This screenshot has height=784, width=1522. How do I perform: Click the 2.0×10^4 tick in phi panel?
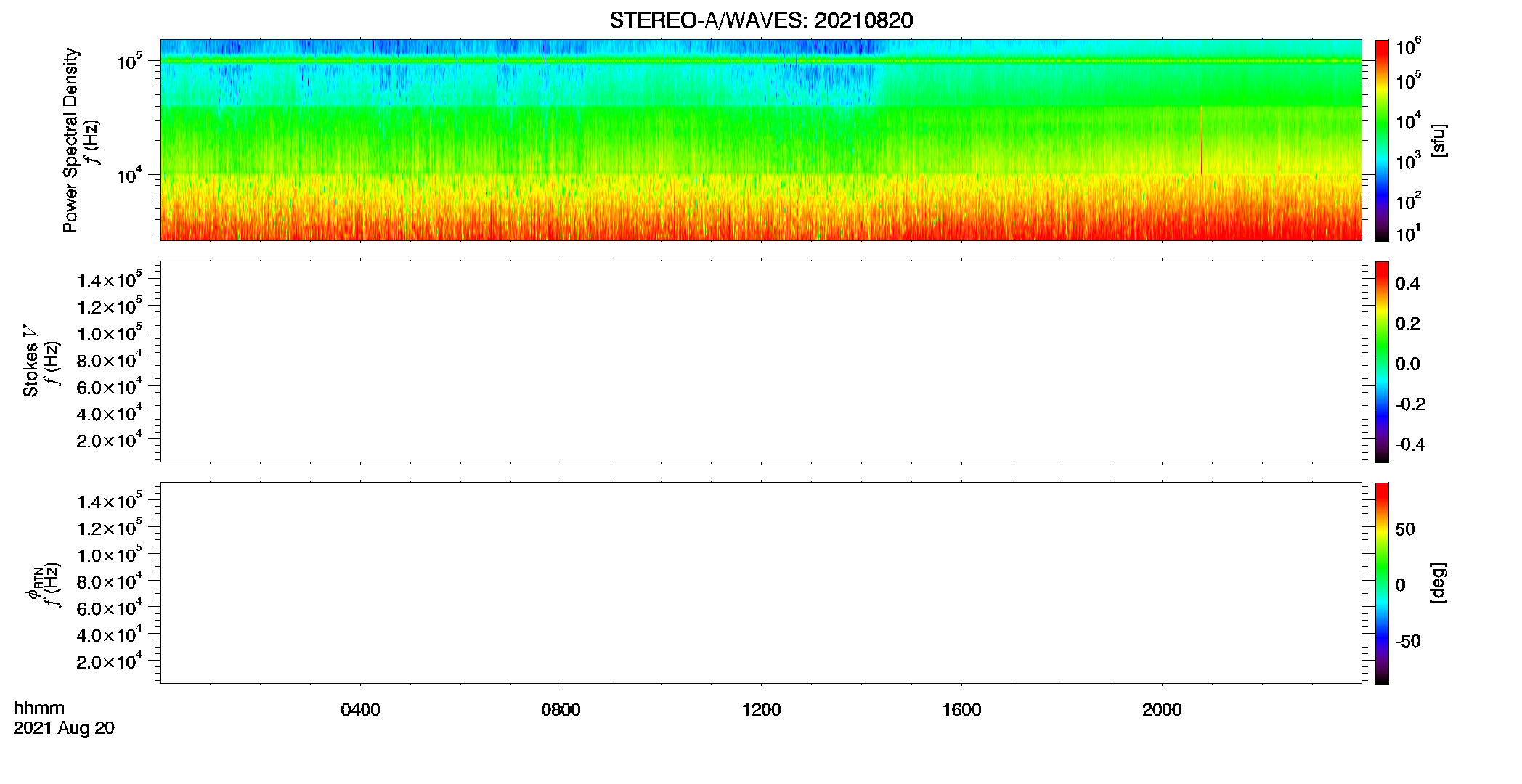pyautogui.click(x=110, y=661)
